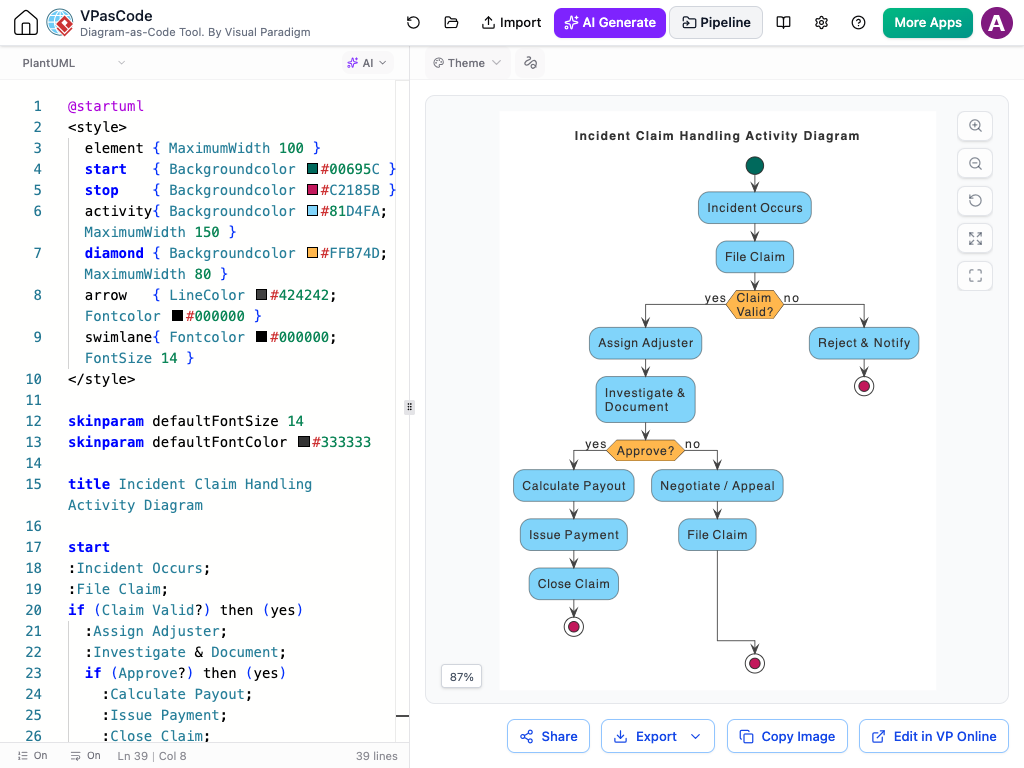Open More Apps
This screenshot has height=768, width=1024.
927,22
